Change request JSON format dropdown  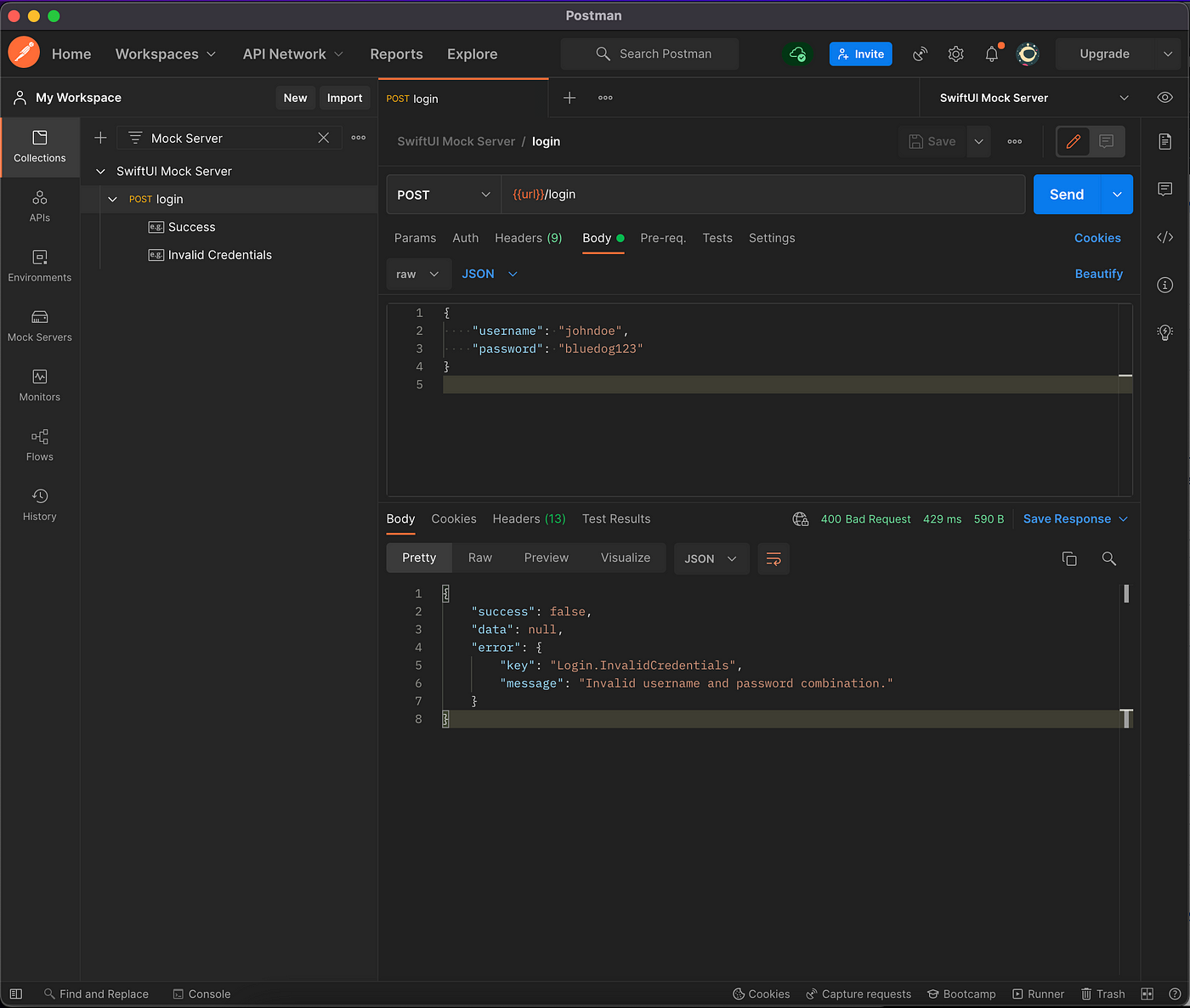[x=490, y=274]
